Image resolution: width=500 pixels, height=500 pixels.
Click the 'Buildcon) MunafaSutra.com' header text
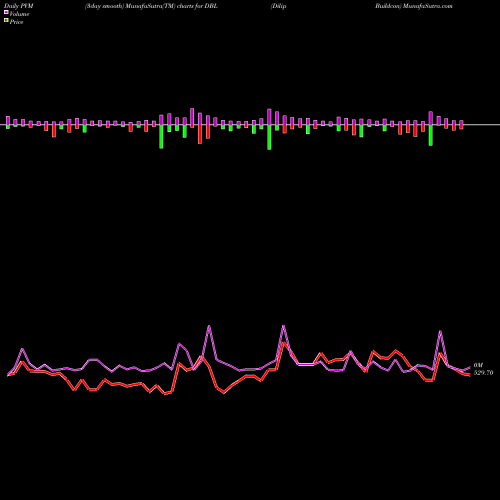pyautogui.click(x=414, y=6)
